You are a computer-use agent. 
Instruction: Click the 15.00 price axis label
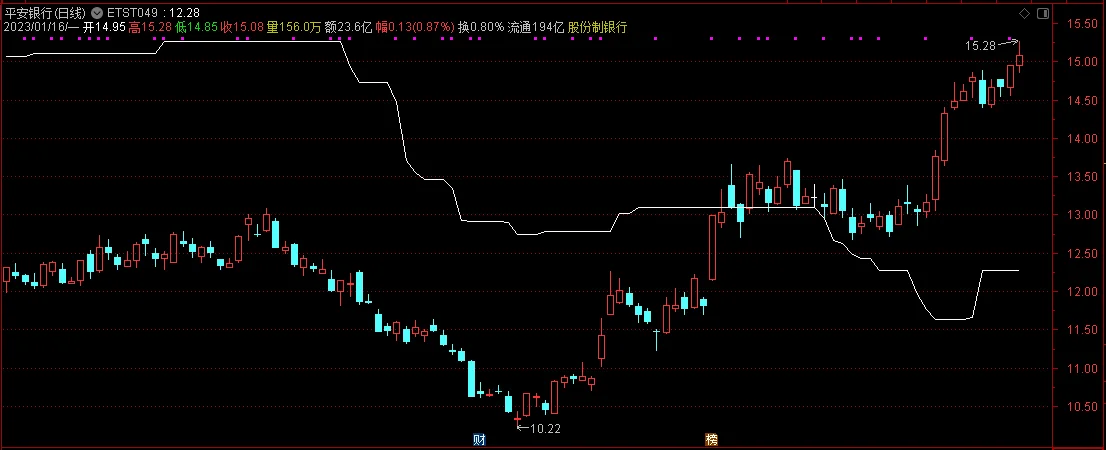[1081, 63]
